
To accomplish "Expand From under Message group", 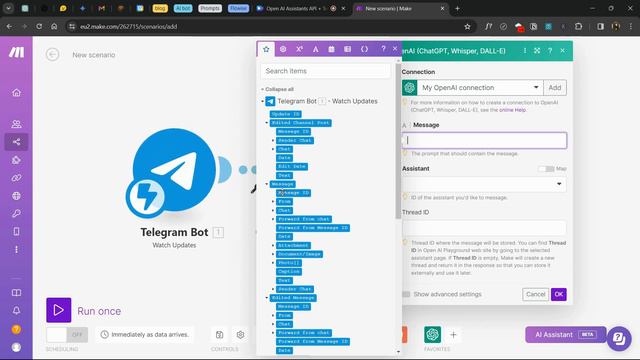I will point(273,202).
